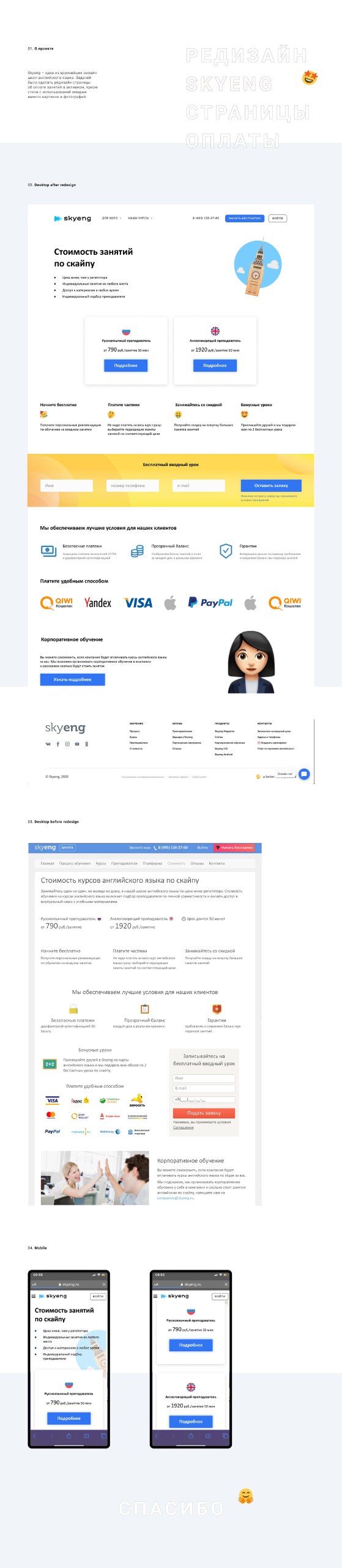342x1568 pixels.
Task: Click lowercase 'e-mail' field in yellow form
Action: [199, 486]
